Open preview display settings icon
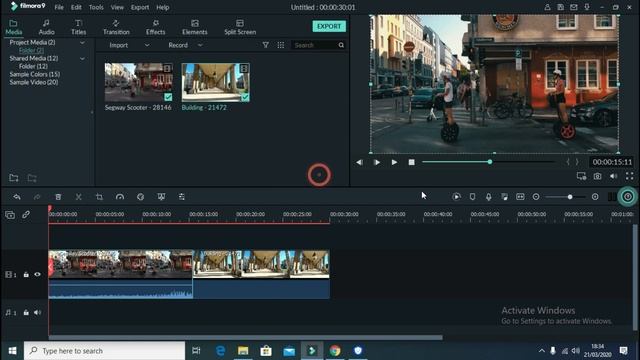This screenshot has height=360, width=640. (x=581, y=176)
